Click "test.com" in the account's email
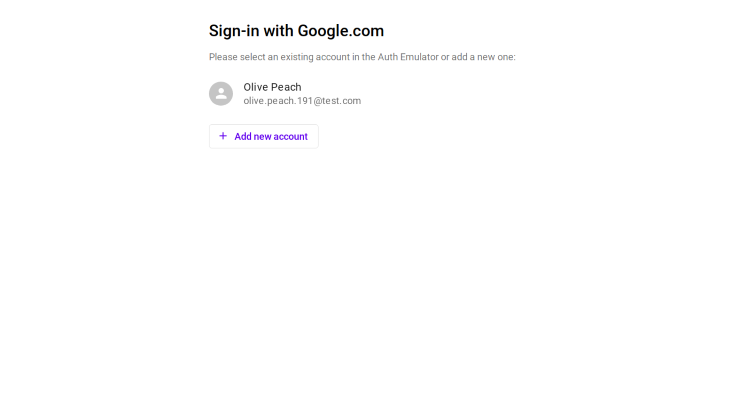730x410 pixels. (x=341, y=101)
